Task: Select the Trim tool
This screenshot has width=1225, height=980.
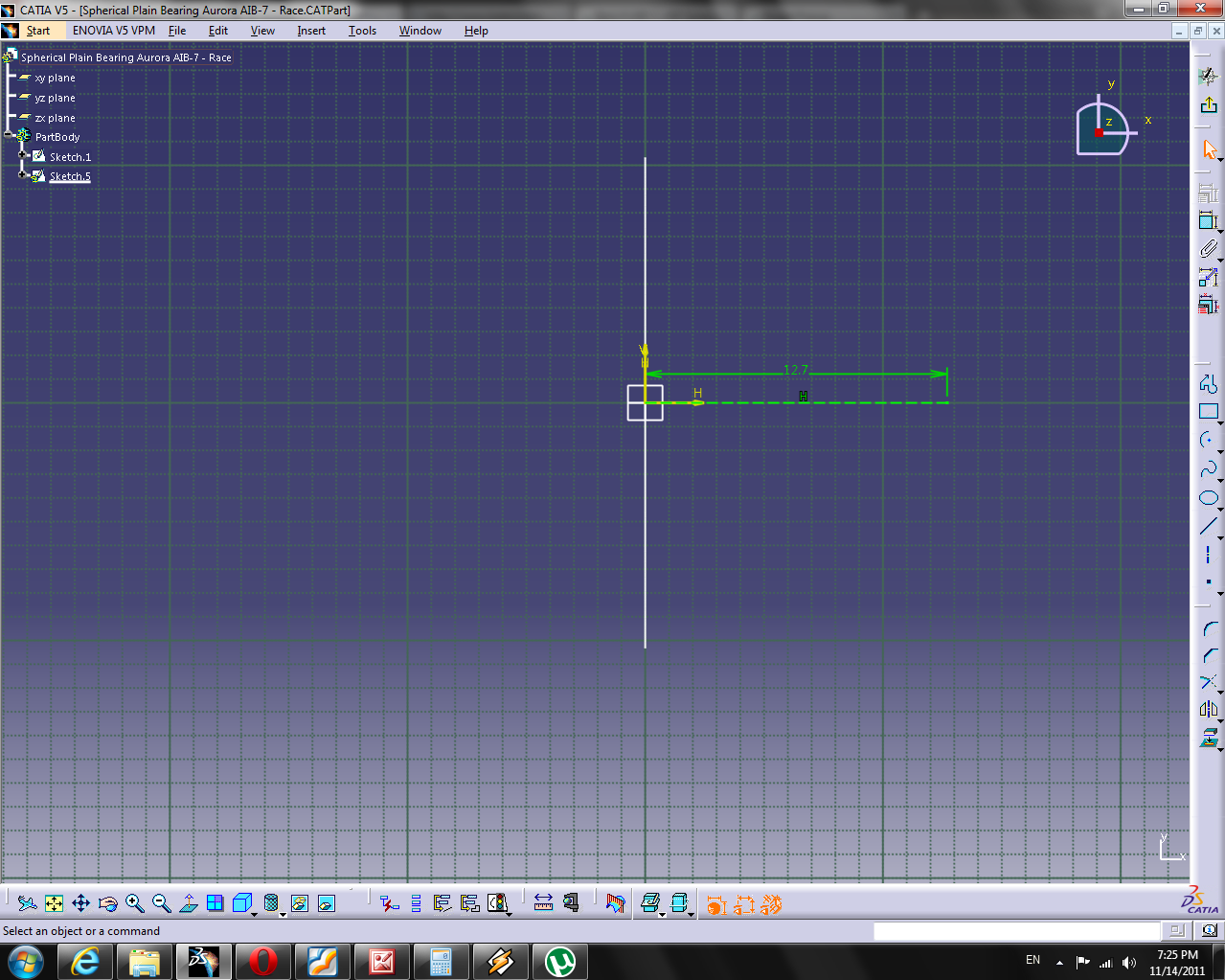Action: 1208,682
